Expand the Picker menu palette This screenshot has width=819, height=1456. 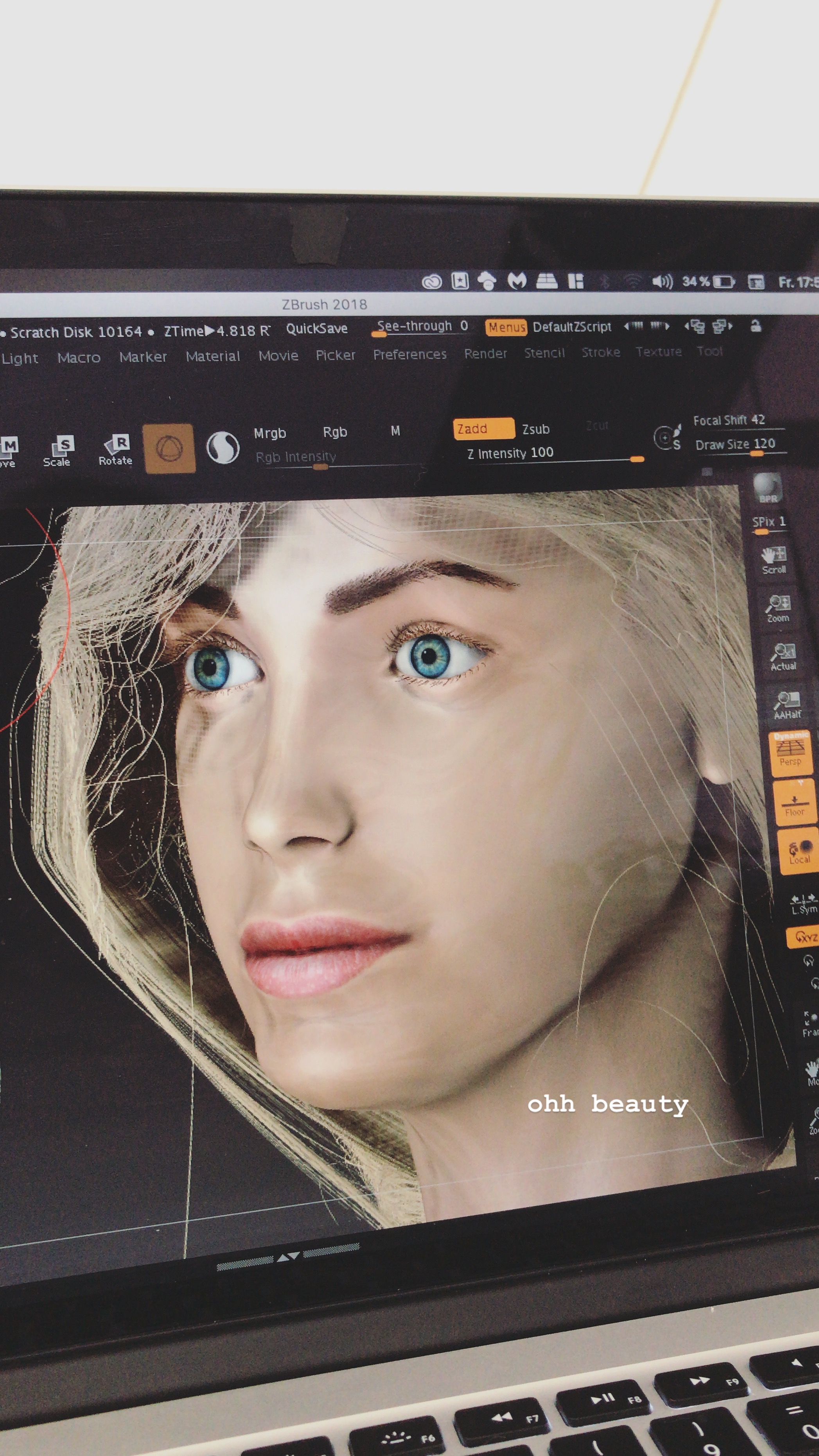[336, 355]
